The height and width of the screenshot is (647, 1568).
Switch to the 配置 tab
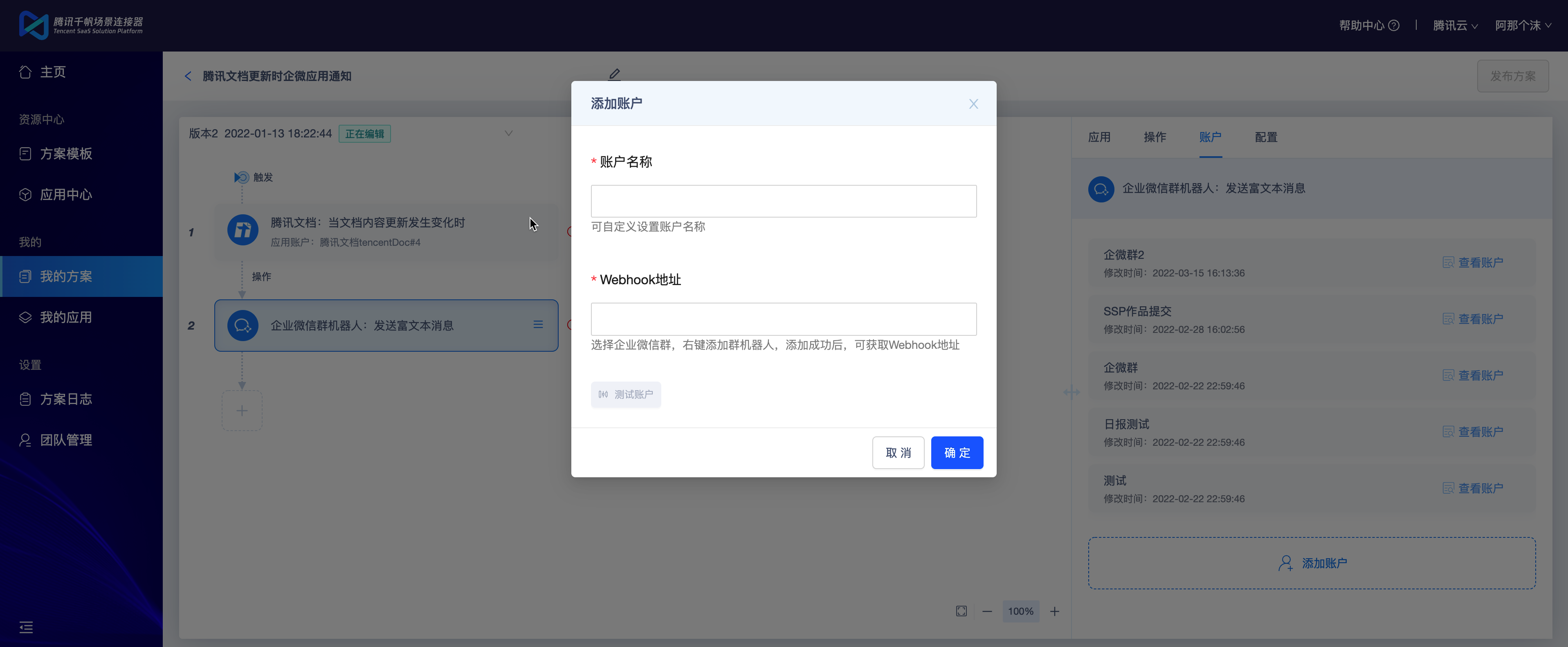[1266, 137]
